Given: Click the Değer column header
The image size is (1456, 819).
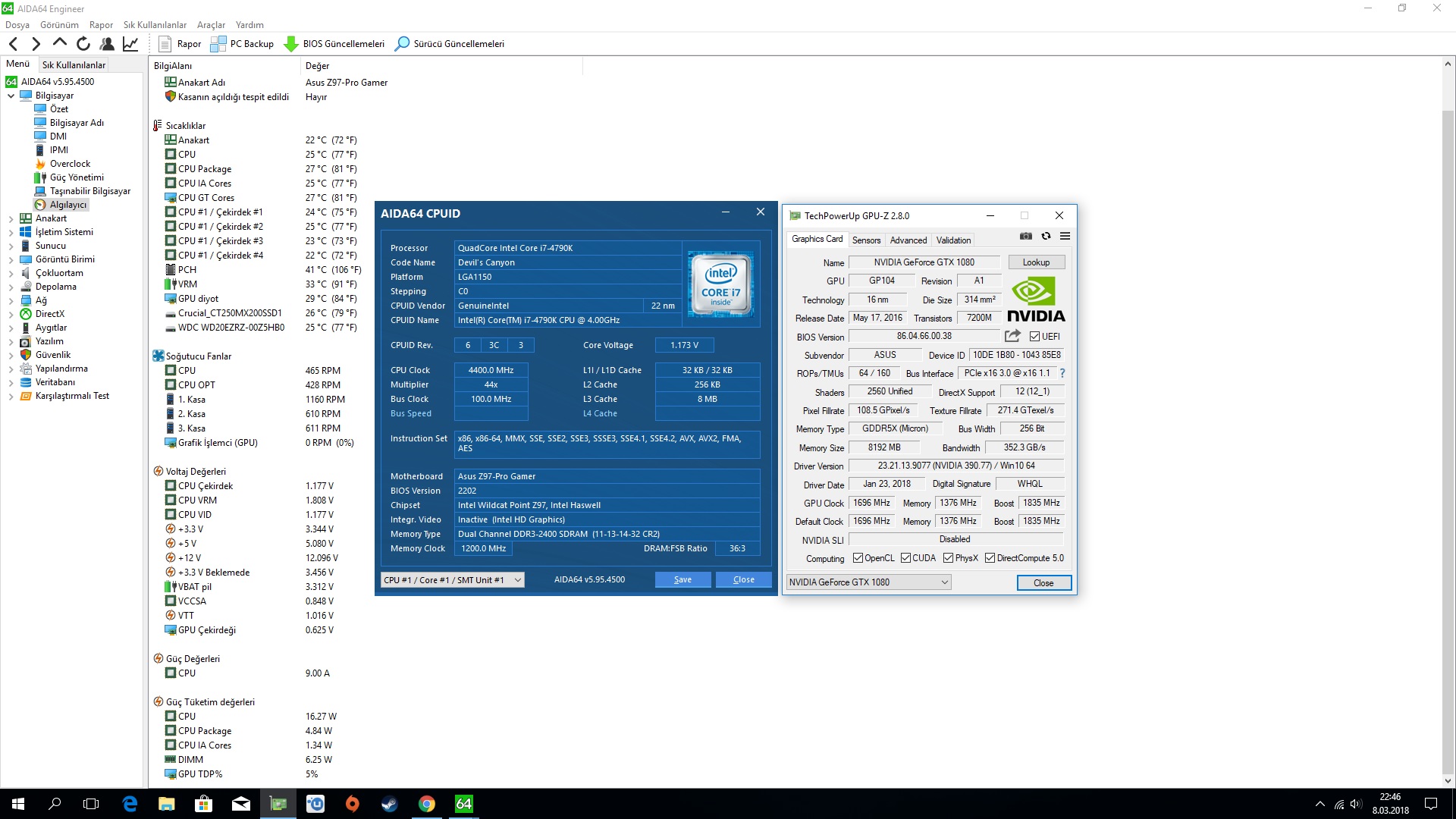Looking at the screenshot, I should [442, 66].
